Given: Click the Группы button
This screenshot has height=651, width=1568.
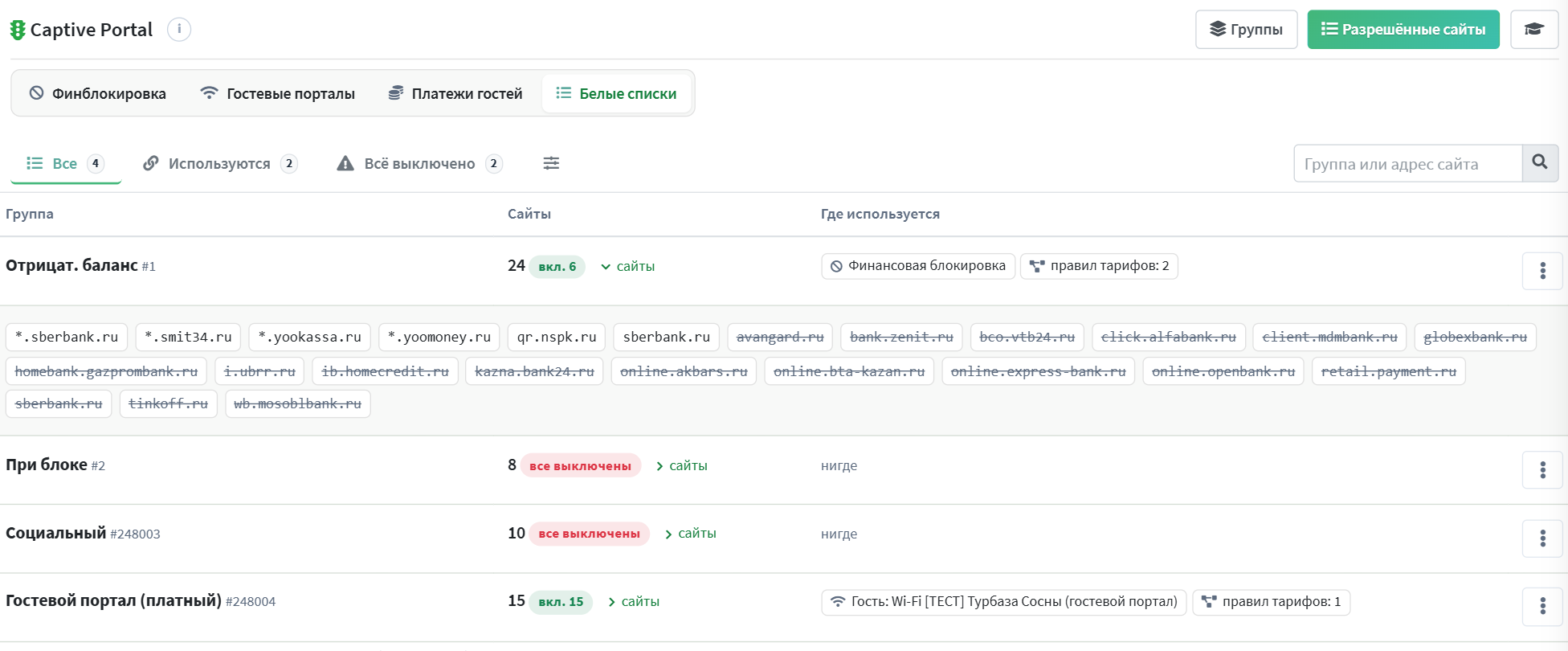Looking at the screenshot, I should click(1246, 30).
